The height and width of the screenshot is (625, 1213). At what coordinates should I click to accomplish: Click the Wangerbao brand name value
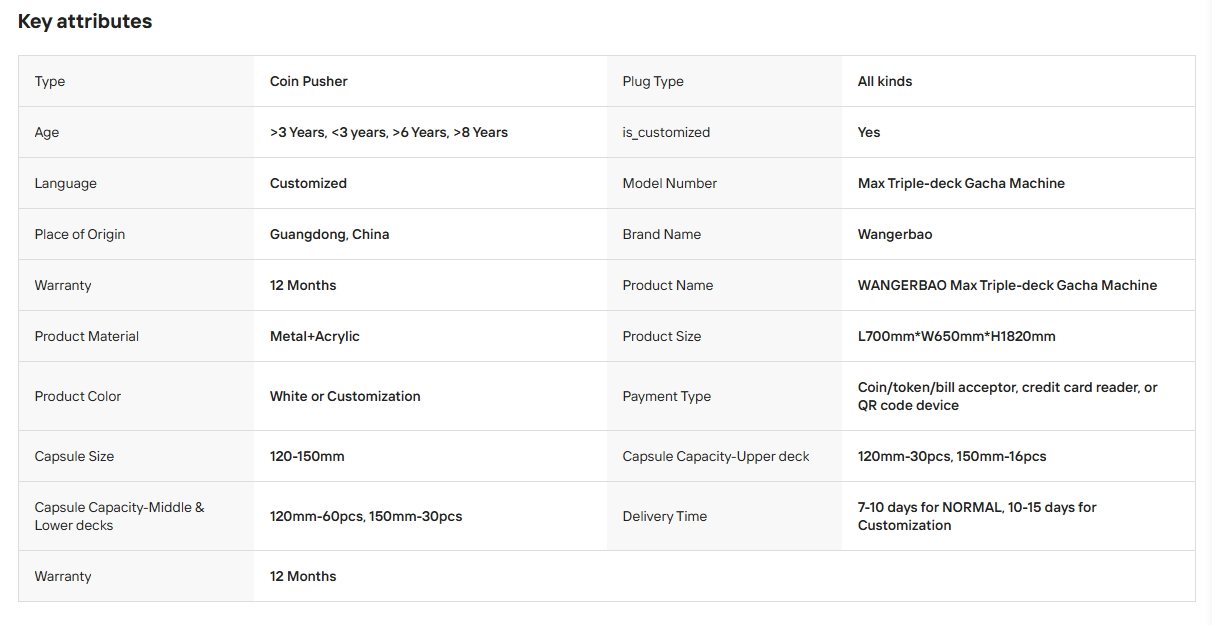click(895, 234)
